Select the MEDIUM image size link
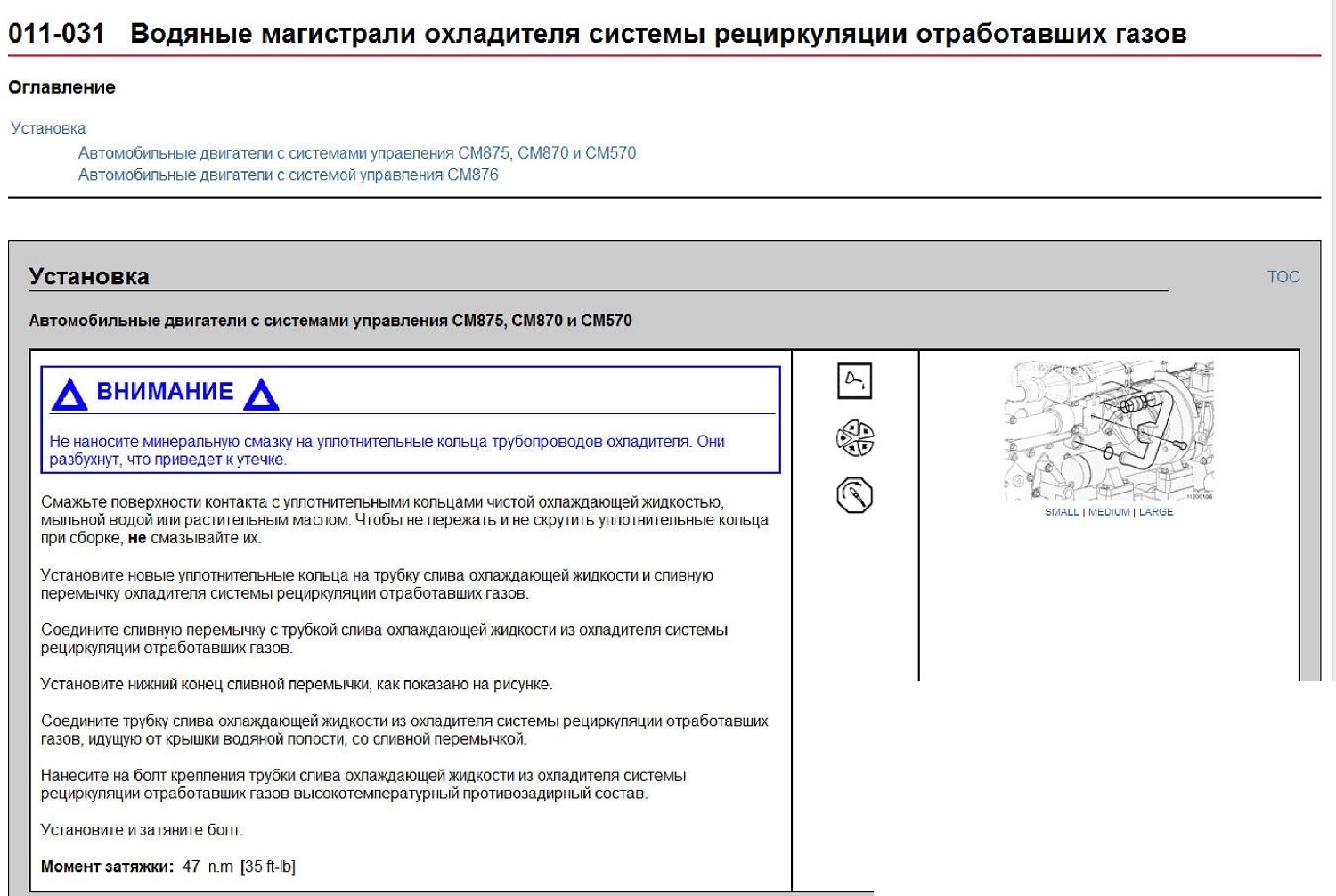The image size is (1336, 896). click(x=1109, y=512)
